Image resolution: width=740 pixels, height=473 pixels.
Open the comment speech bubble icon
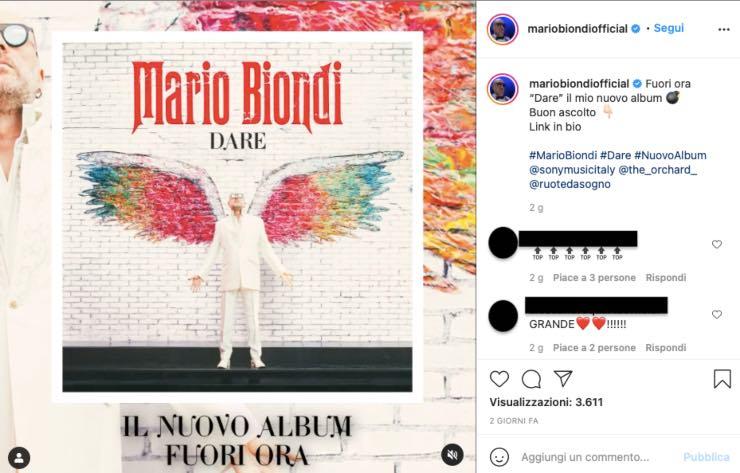(x=531, y=379)
